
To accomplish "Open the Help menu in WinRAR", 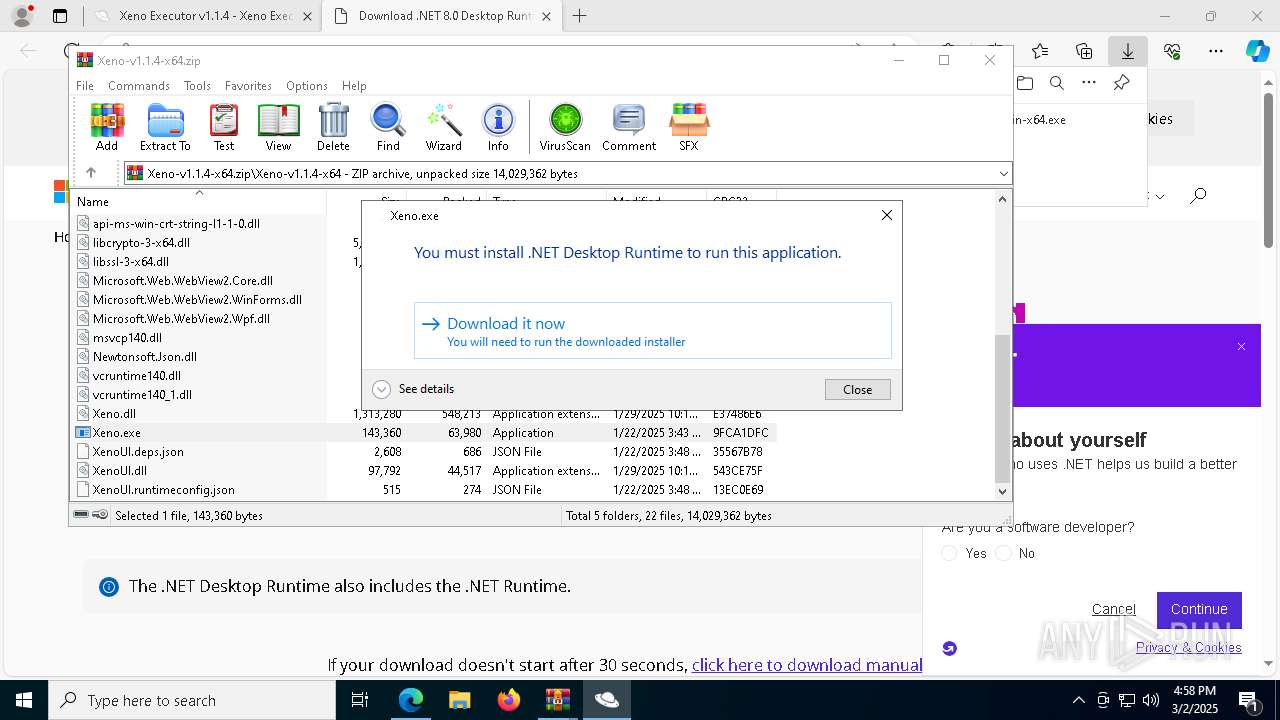I will click(354, 86).
